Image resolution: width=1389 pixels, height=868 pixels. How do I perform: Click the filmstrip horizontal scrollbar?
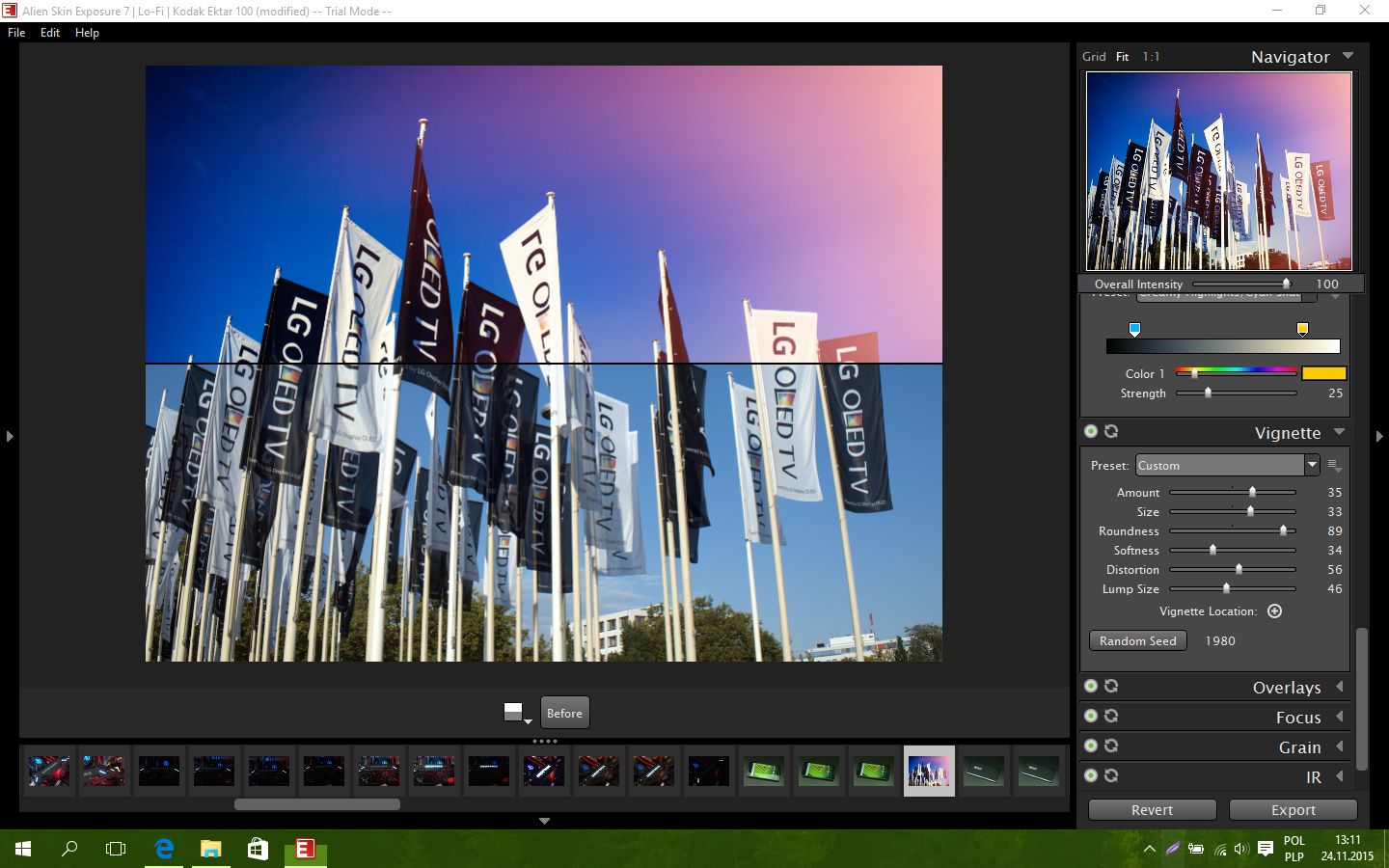pyautogui.click(x=316, y=804)
